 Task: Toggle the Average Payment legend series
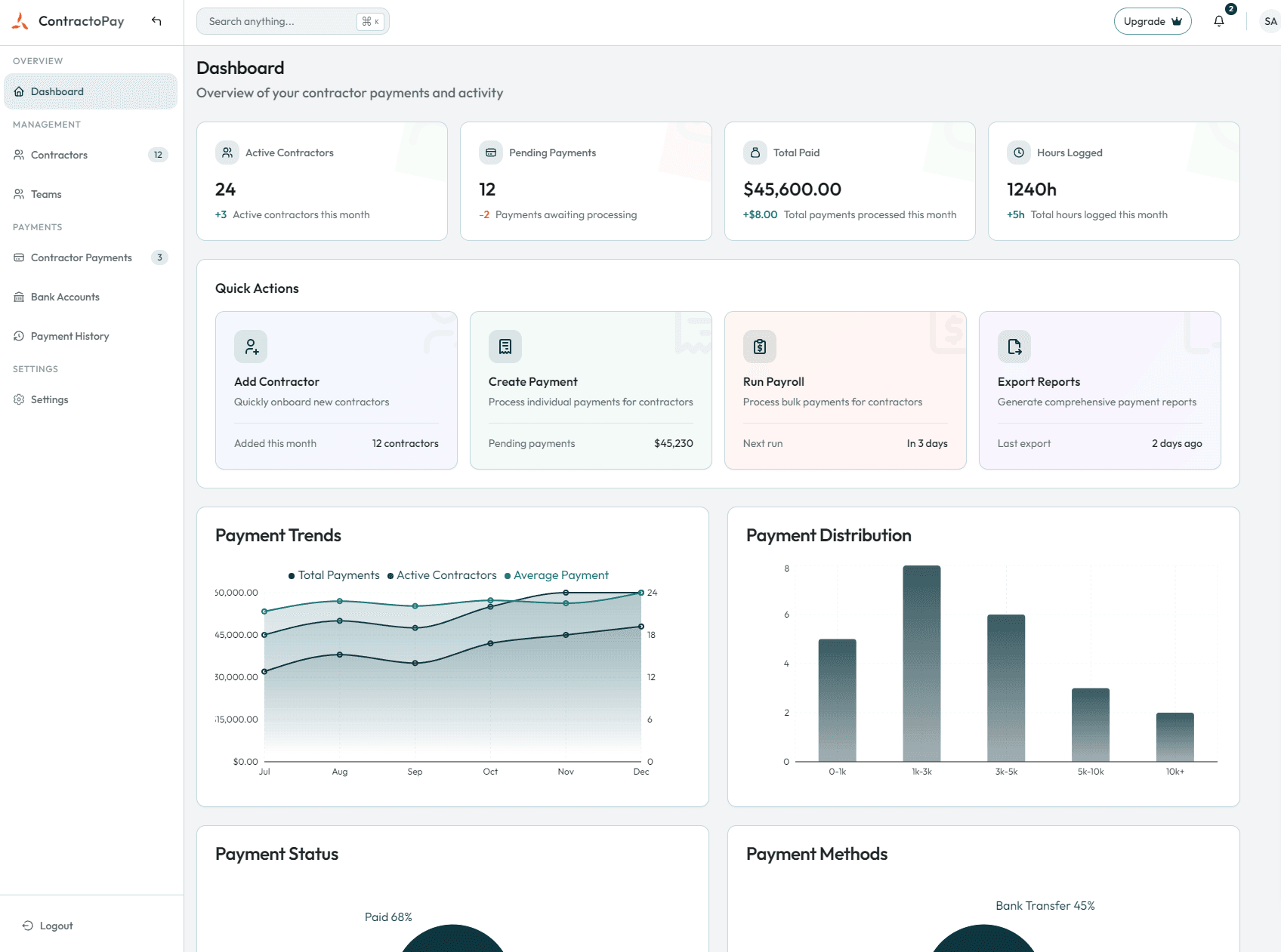pos(557,575)
